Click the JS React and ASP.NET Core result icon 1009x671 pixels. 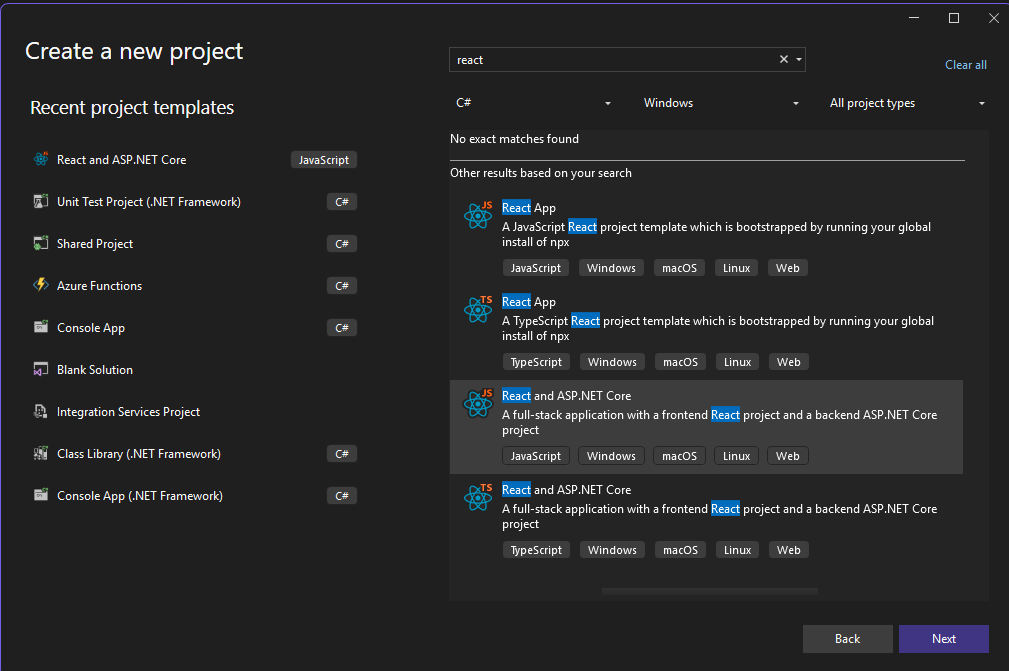(478, 403)
